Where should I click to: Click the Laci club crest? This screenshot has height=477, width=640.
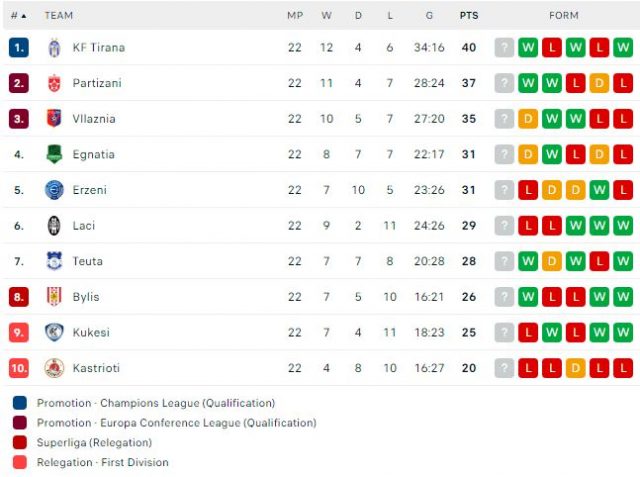(54, 226)
